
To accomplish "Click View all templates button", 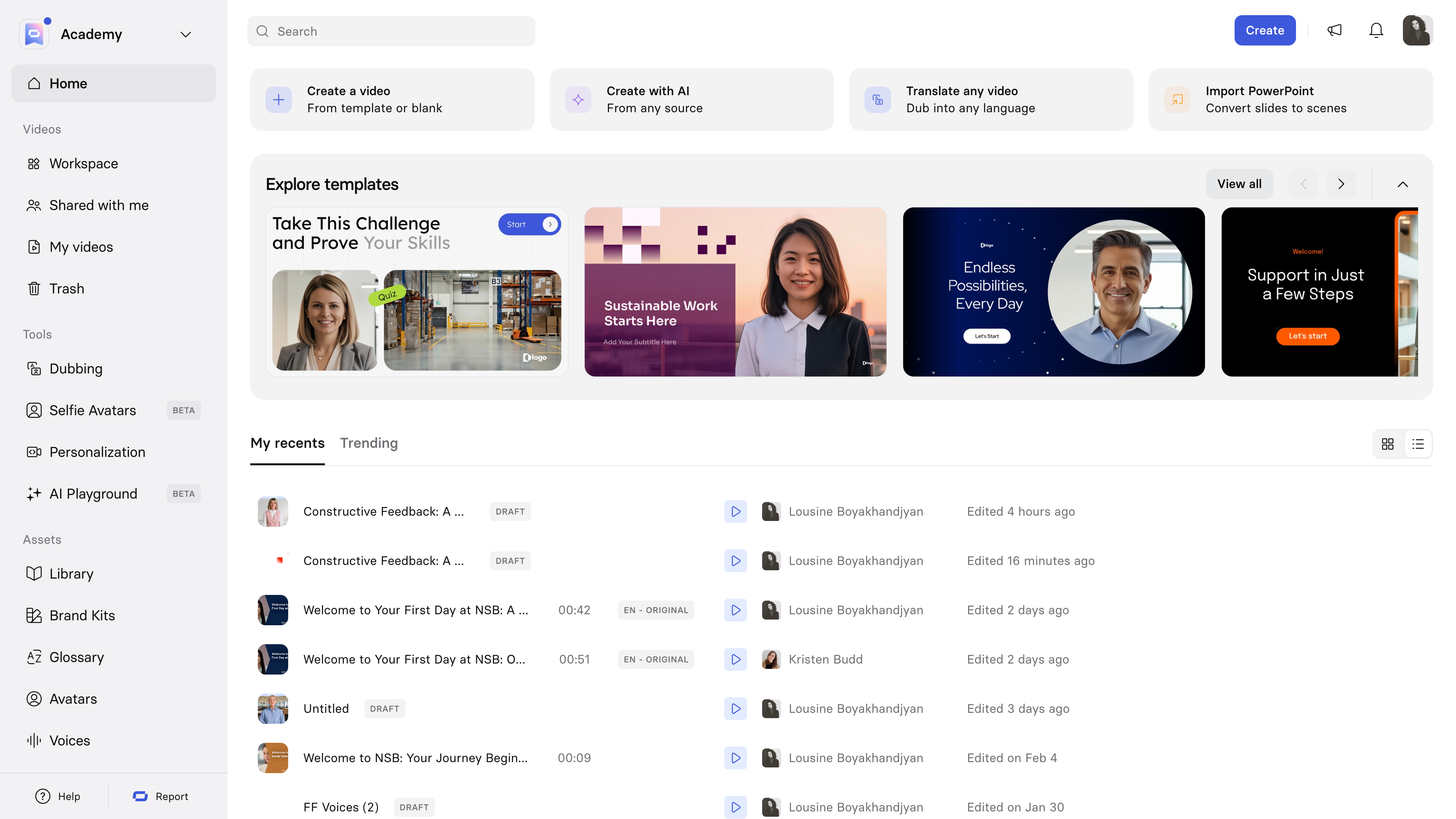I will click(x=1239, y=184).
